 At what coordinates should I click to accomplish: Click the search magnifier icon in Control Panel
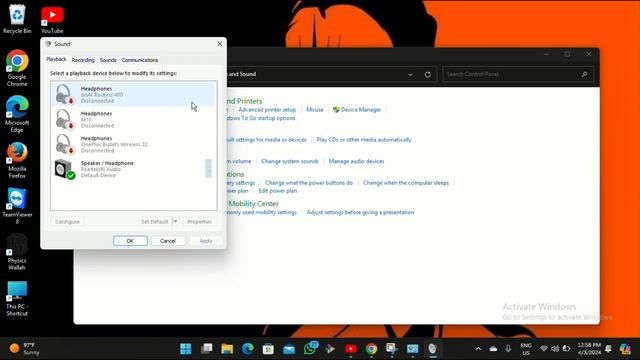(x=584, y=74)
